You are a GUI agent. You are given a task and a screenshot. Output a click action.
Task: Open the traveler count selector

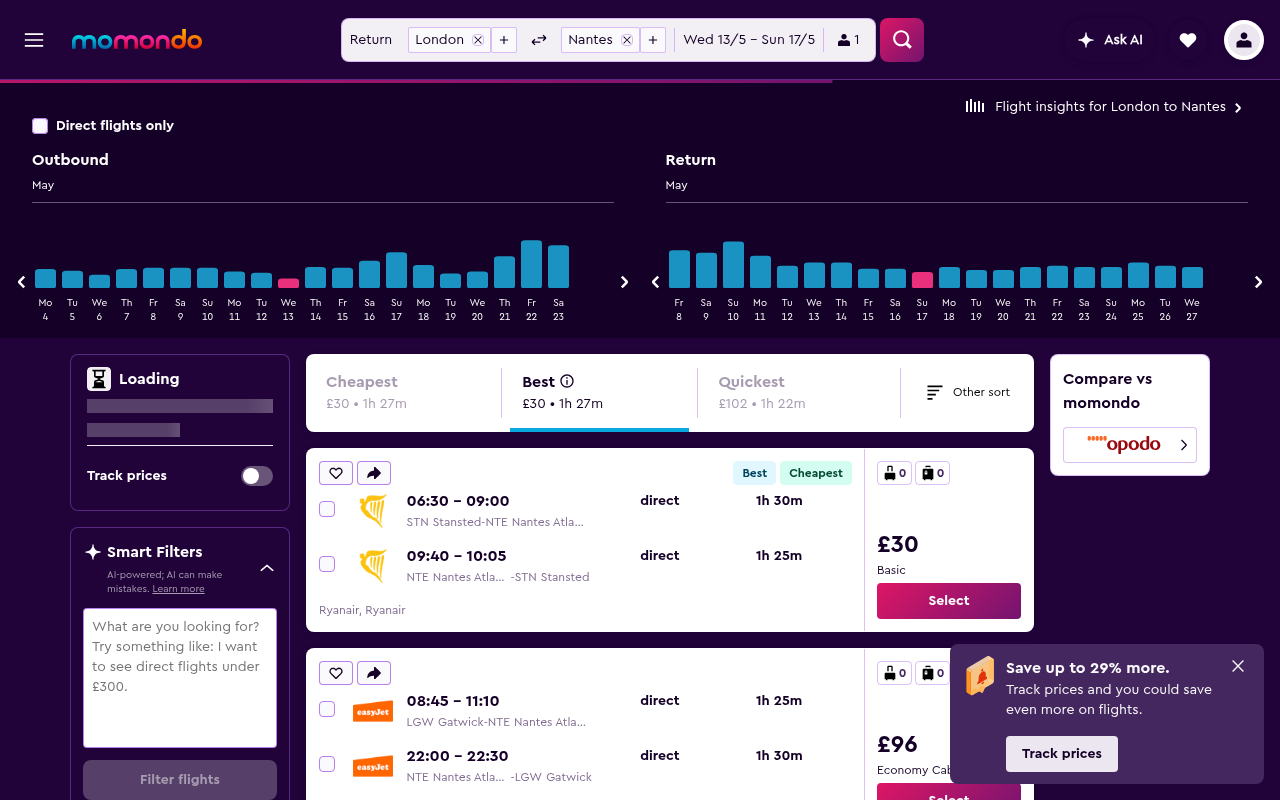point(845,40)
